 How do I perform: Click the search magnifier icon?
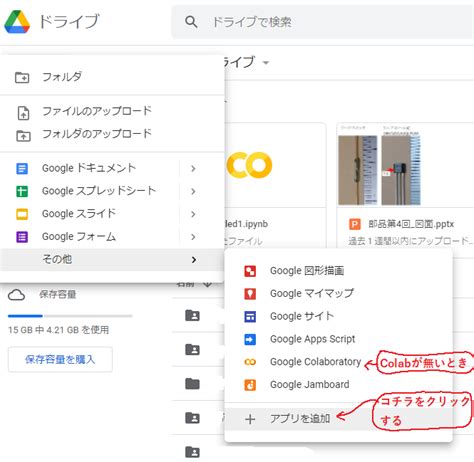(x=191, y=22)
